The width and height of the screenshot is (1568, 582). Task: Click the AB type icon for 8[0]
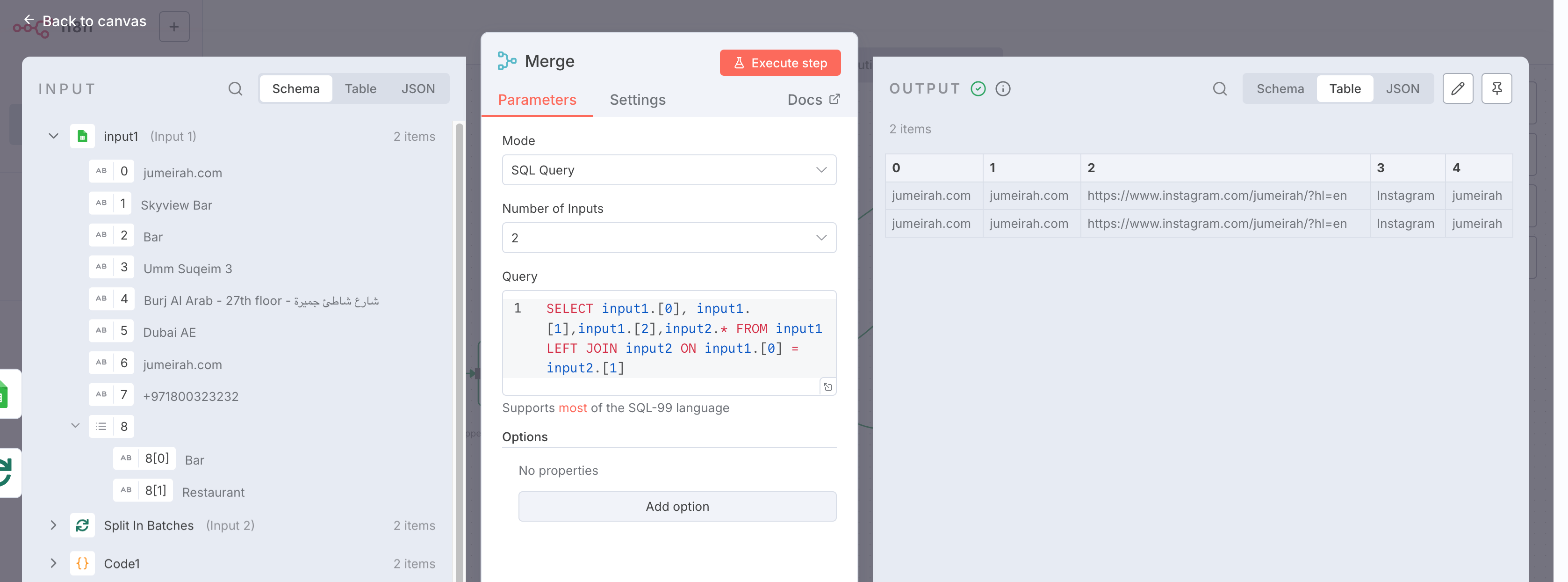pos(126,458)
